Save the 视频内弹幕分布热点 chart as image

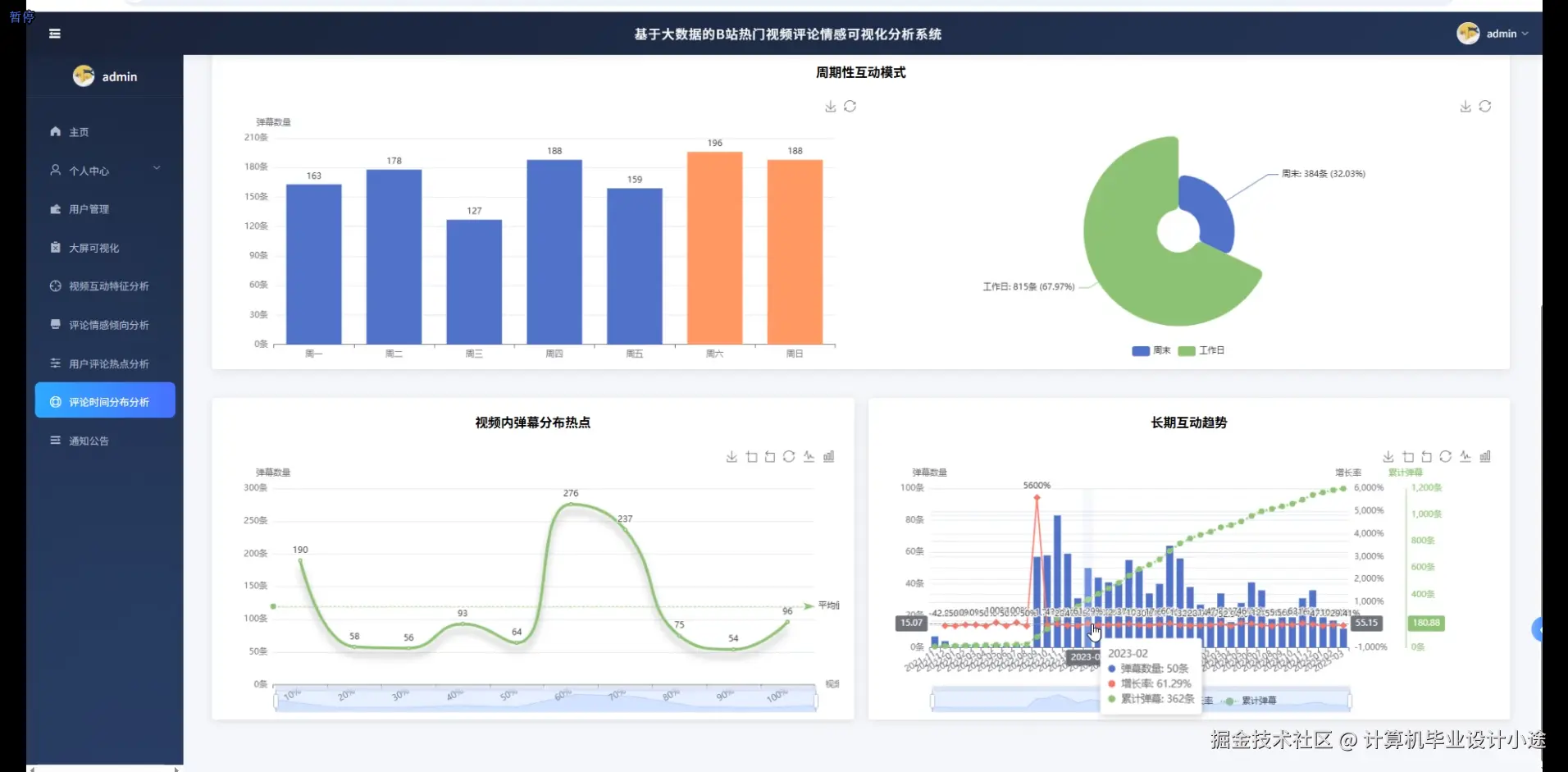pyautogui.click(x=732, y=457)
